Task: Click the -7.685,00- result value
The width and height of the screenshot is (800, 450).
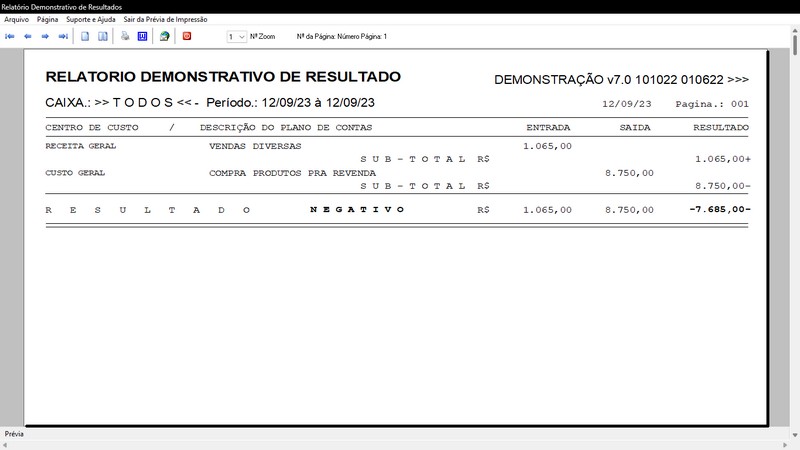Action: (719, 209)
